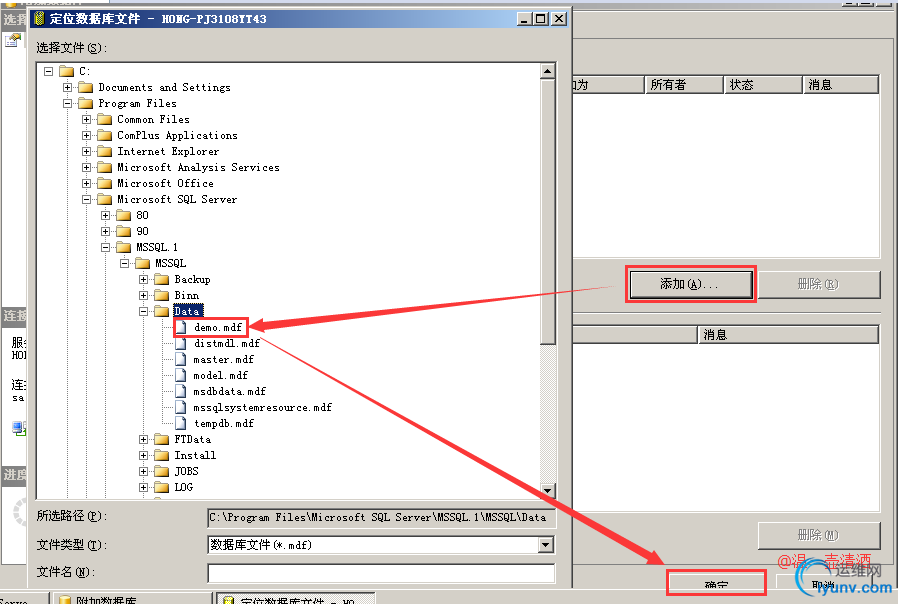Viewport: 898px width, 604px height.
Task: Expand Documents and Settings folder
Action: coord(68,88)
